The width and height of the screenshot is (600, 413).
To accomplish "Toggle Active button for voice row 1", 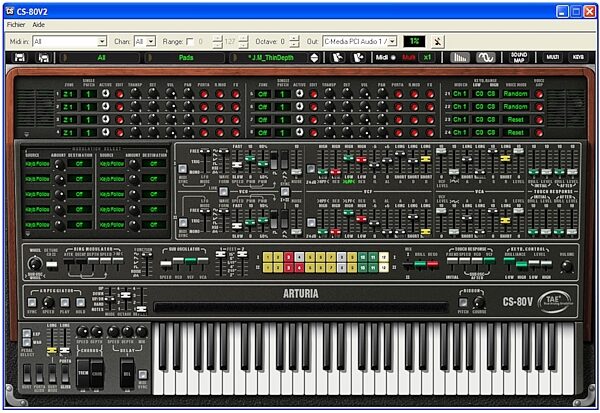I will point(105,93).
